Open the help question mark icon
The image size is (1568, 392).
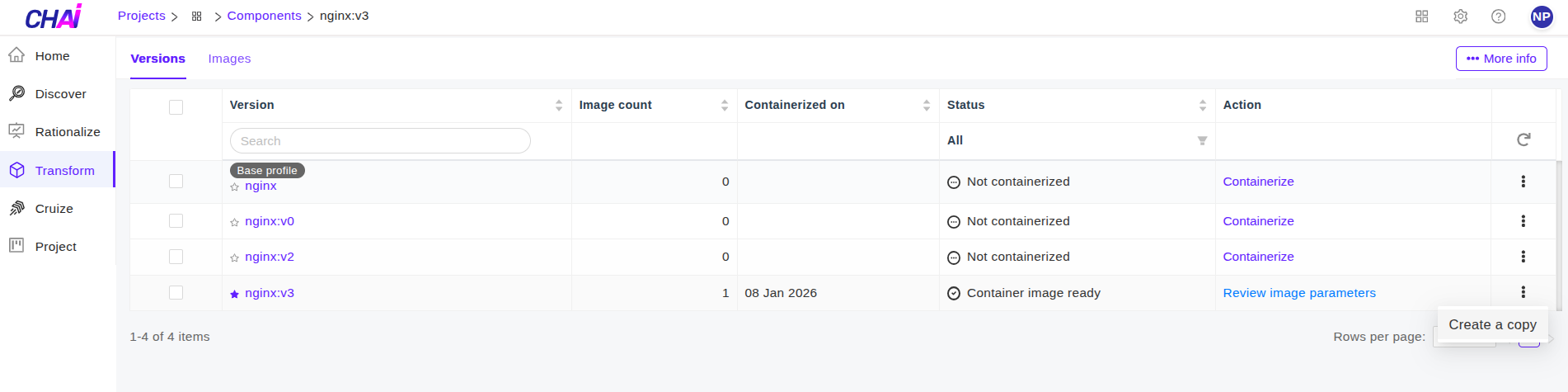coord(1498,17)
